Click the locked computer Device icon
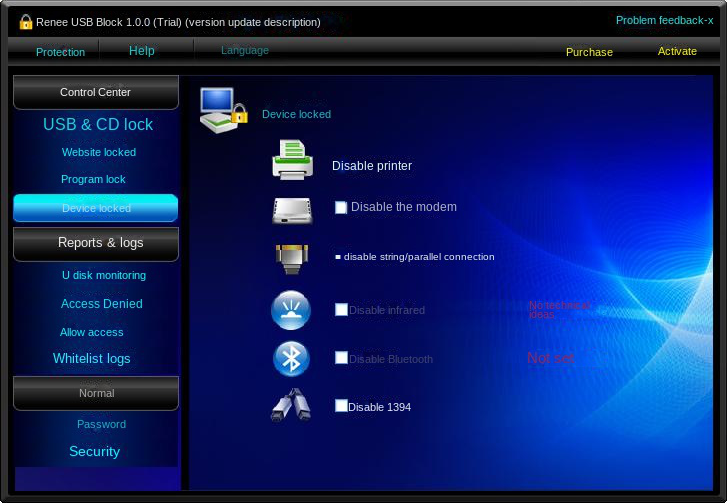The height and width of the screenshot is (503, 727). pyautogui.click(x=223, y=110)
